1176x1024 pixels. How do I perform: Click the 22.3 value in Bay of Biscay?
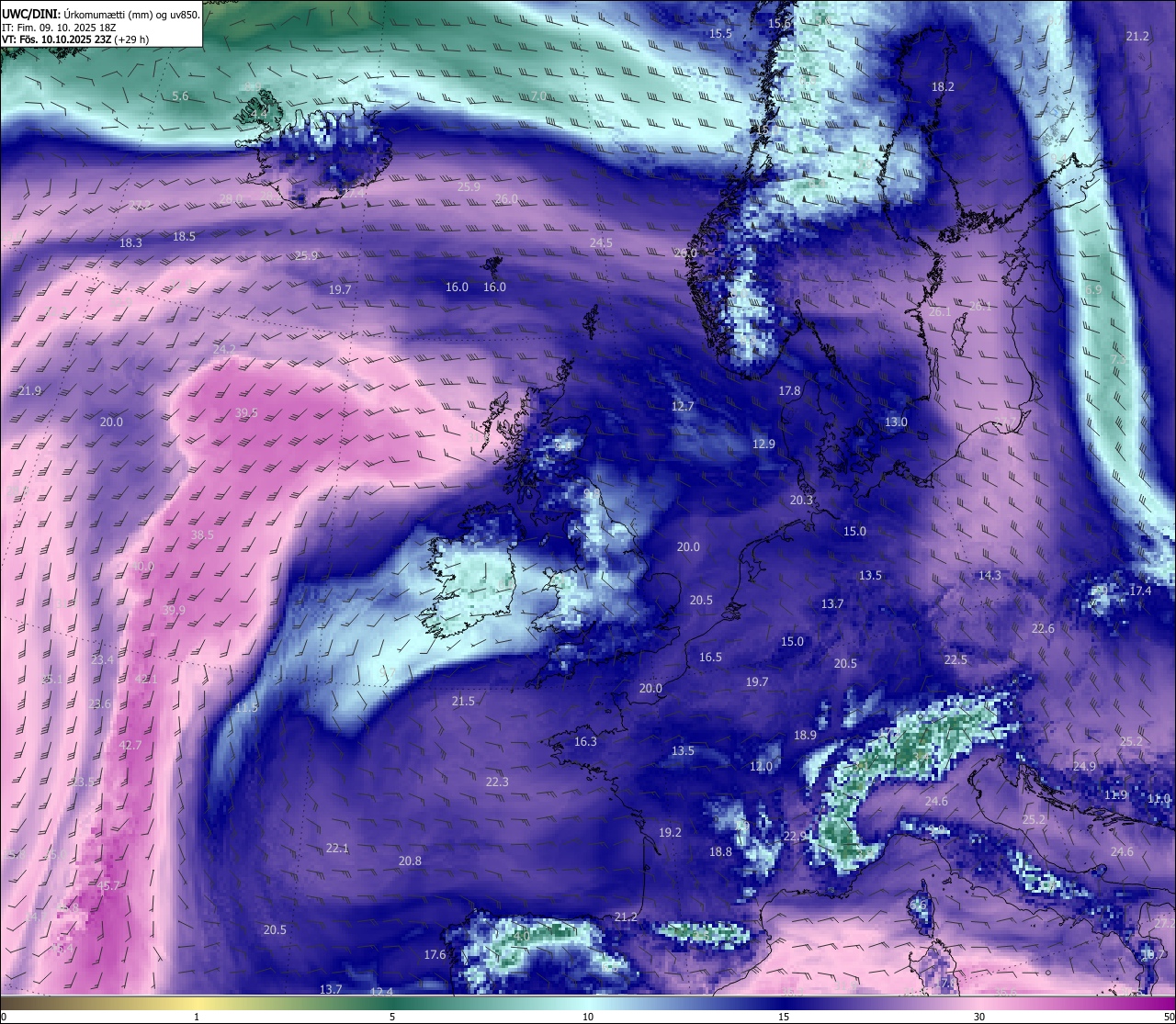coord(497,782)
